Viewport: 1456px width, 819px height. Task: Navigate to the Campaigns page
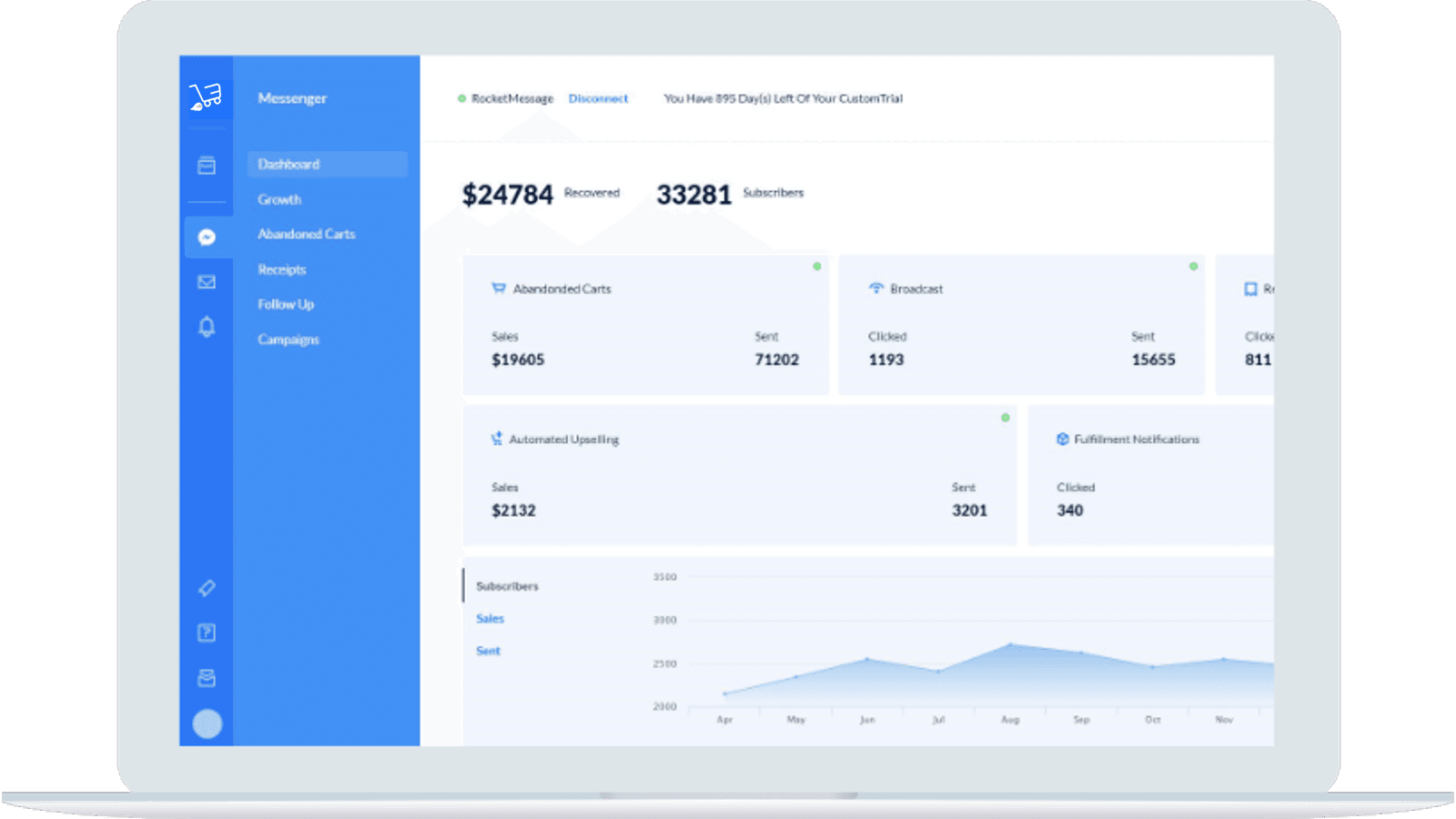[288, 339]
